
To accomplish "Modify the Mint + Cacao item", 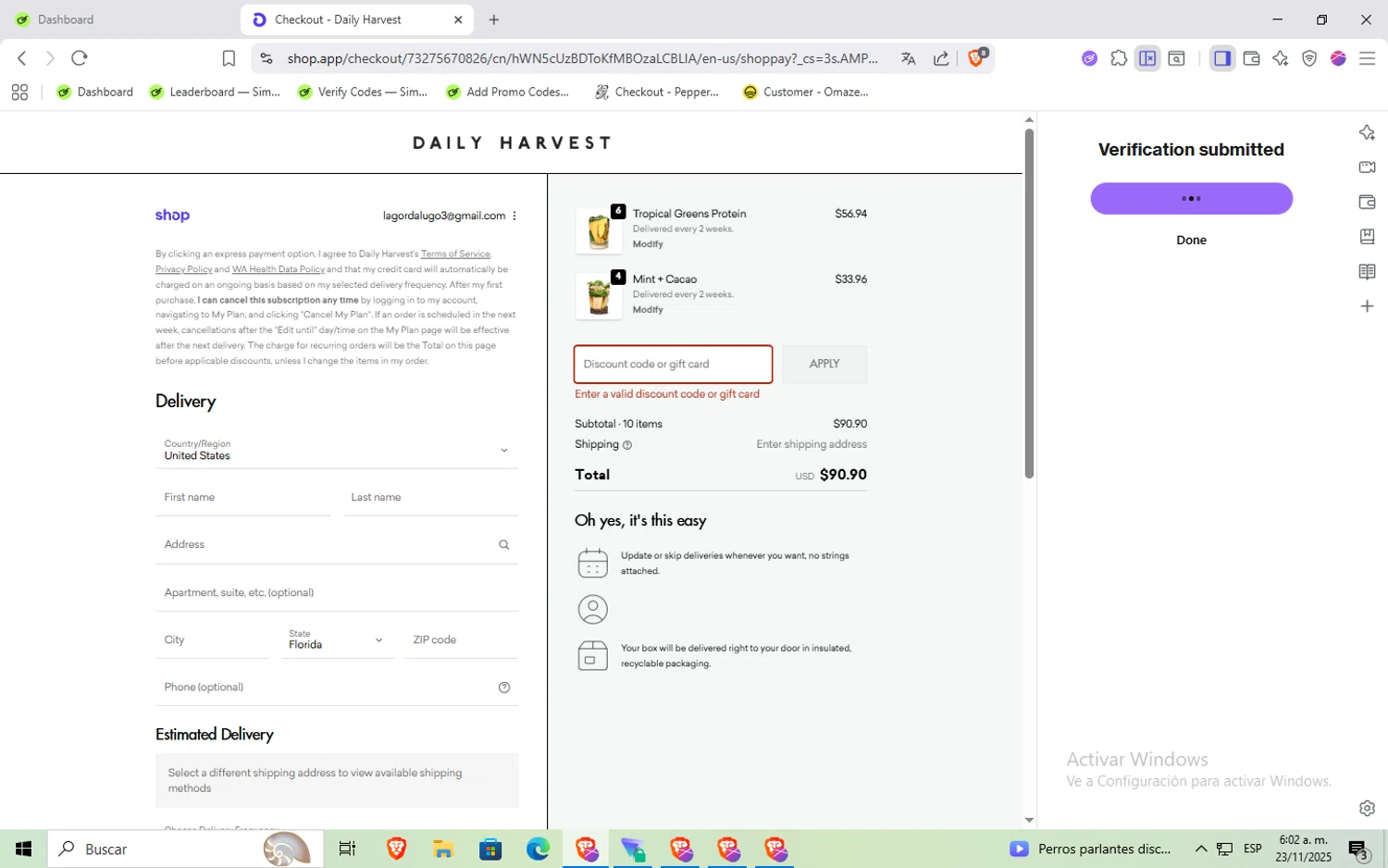I will [648, 310].
